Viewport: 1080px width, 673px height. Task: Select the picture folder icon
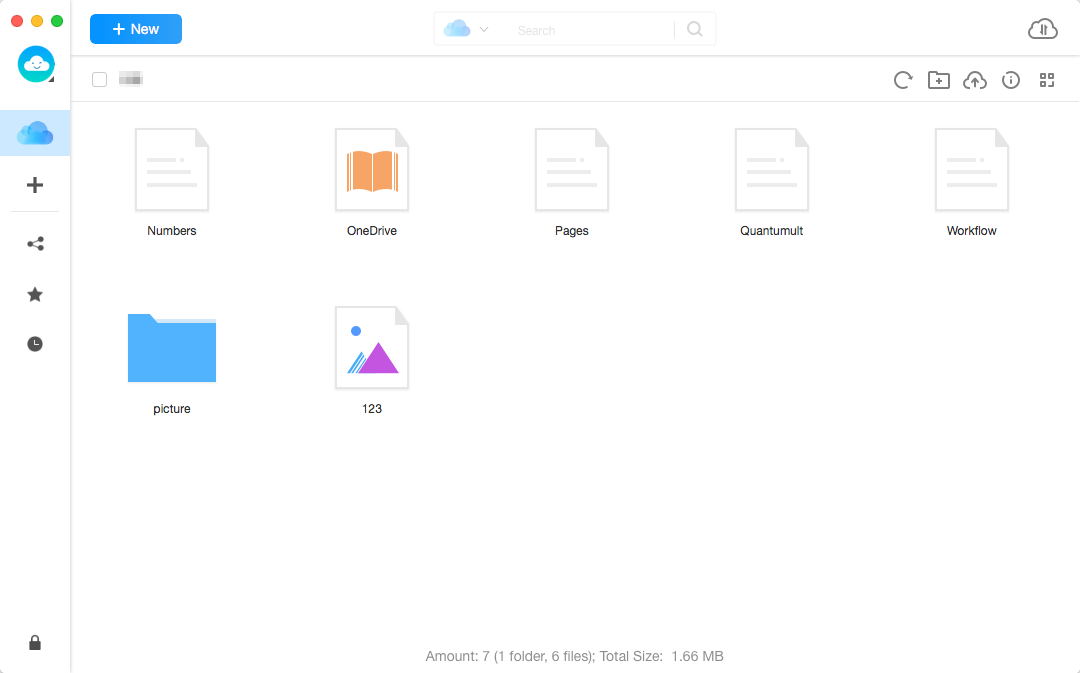[172, 348]
